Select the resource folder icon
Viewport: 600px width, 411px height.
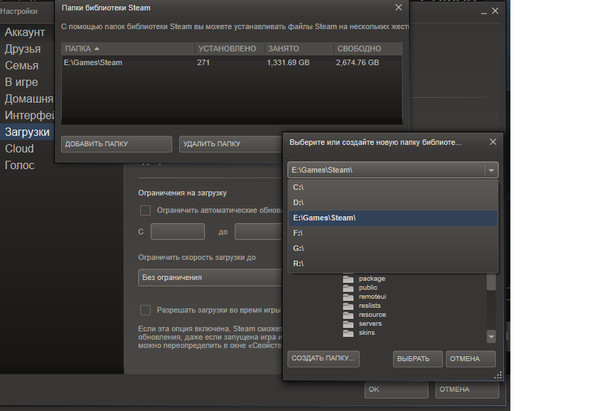pyautogui.click(x=348, y=315)
